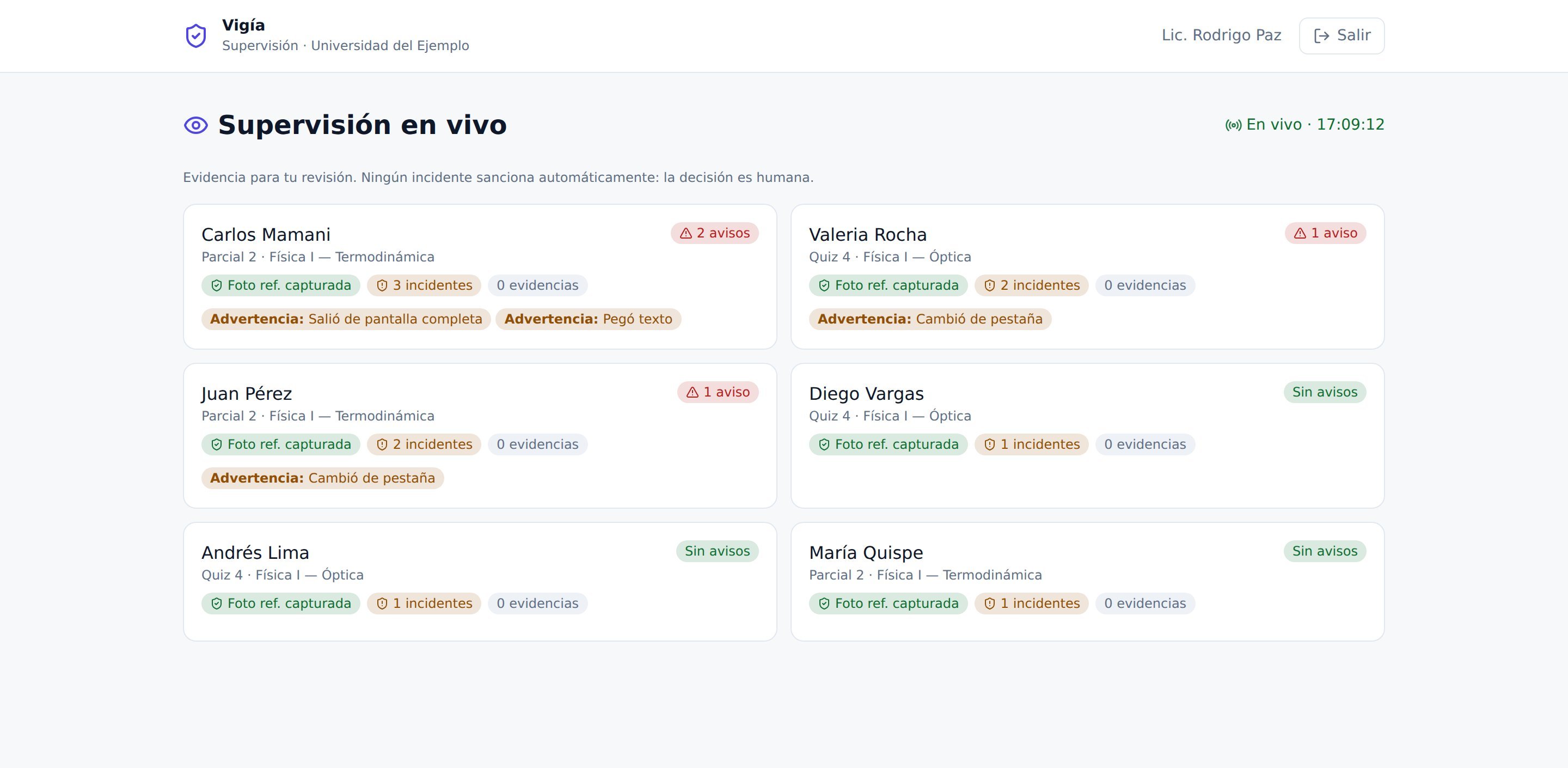Open Juan Pérez's student card

pos(480,435)
